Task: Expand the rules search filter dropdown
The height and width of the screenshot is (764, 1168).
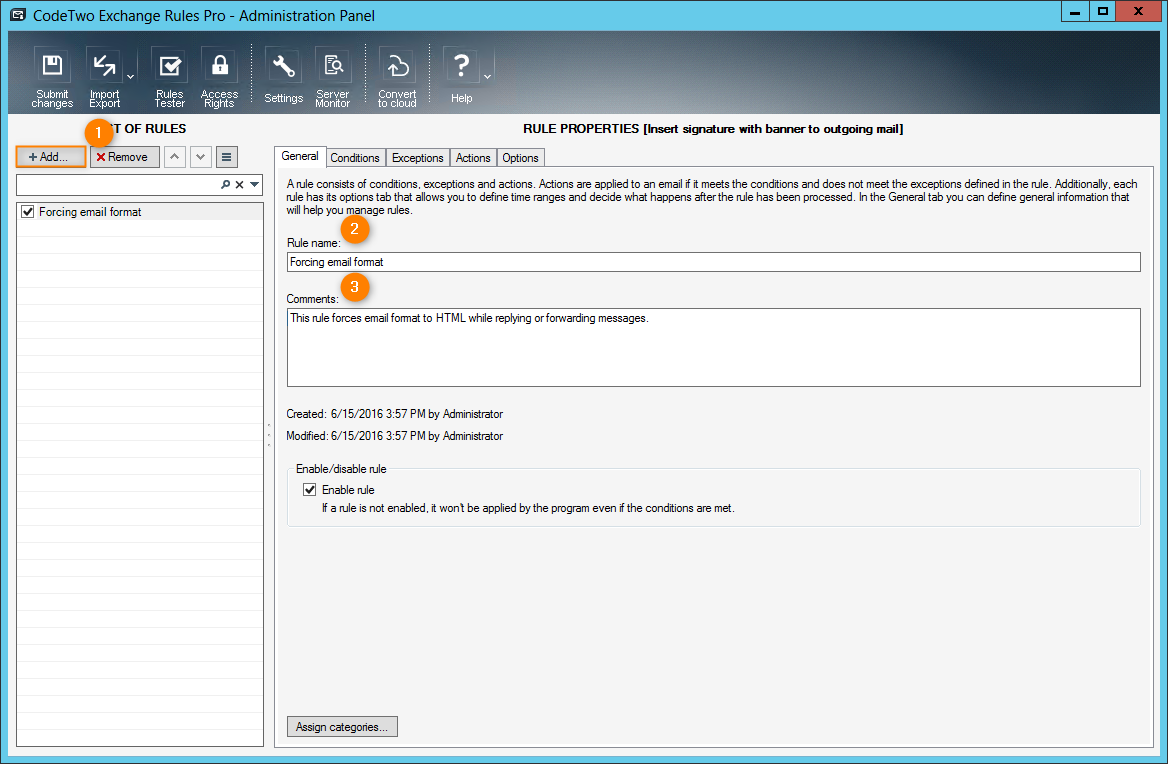Action: click(255, 185)
